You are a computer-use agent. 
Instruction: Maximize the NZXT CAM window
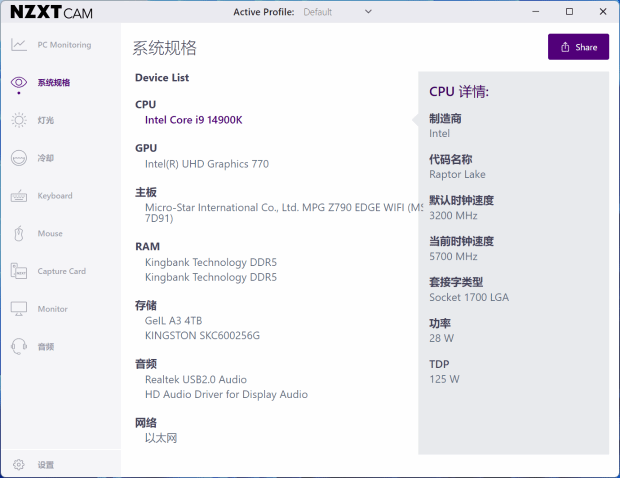pyautogui.click(x=569, y=11)
